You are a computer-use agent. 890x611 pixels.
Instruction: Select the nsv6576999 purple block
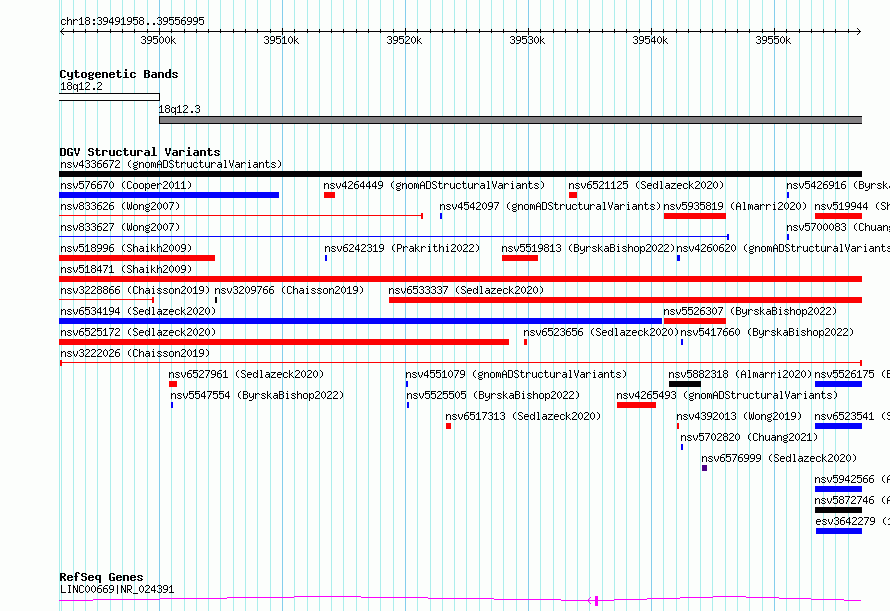pos(704,468)
